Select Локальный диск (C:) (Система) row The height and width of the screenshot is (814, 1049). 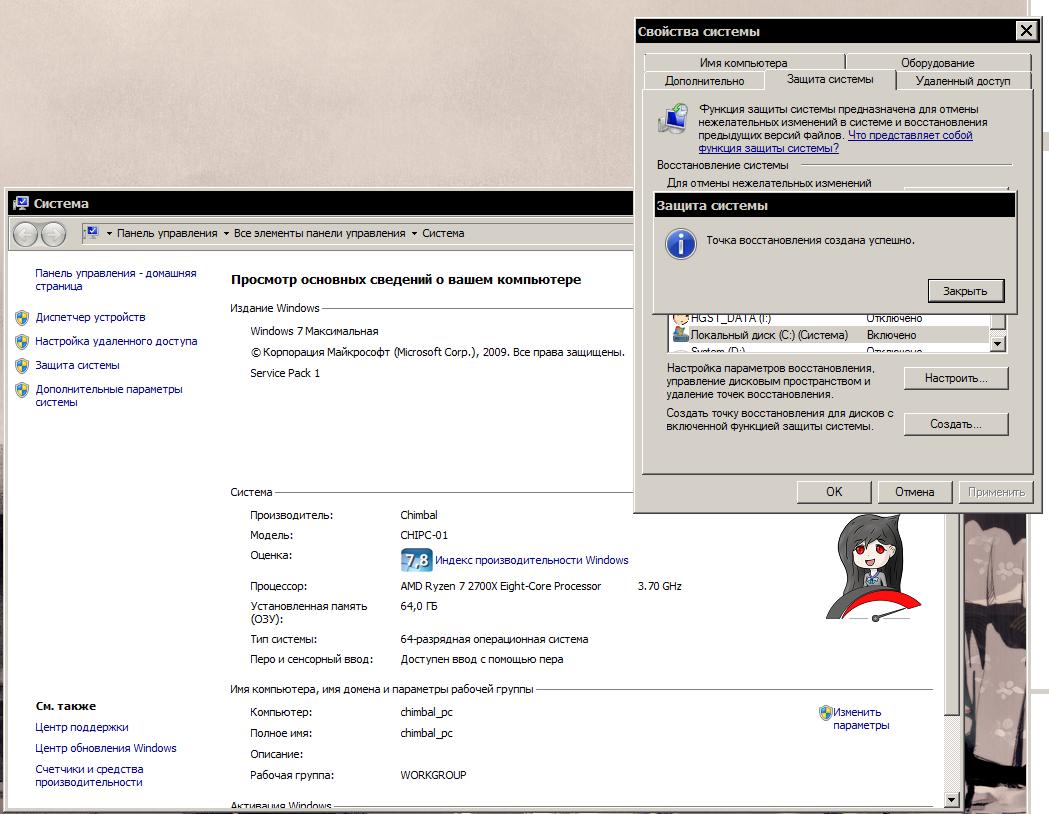[830, 335]
